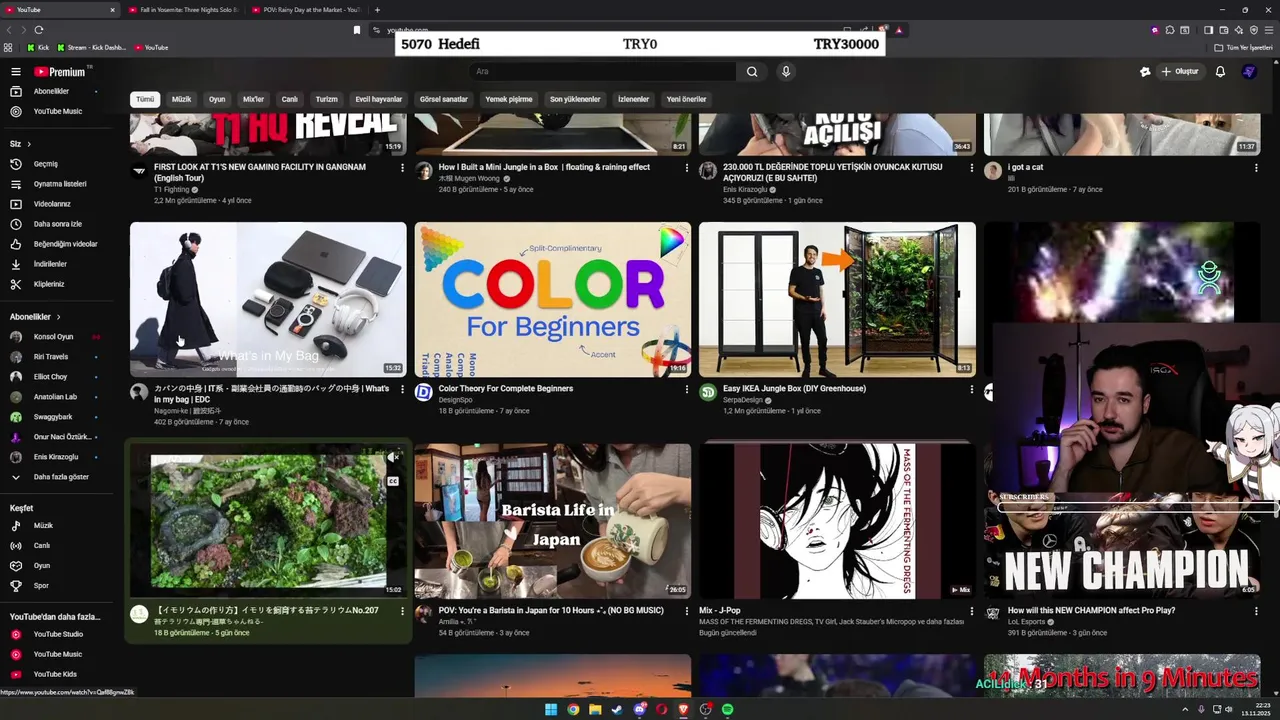Open Steam from the Windows taskbar
Screen dimensions: 1280x720
pos(617,710)
